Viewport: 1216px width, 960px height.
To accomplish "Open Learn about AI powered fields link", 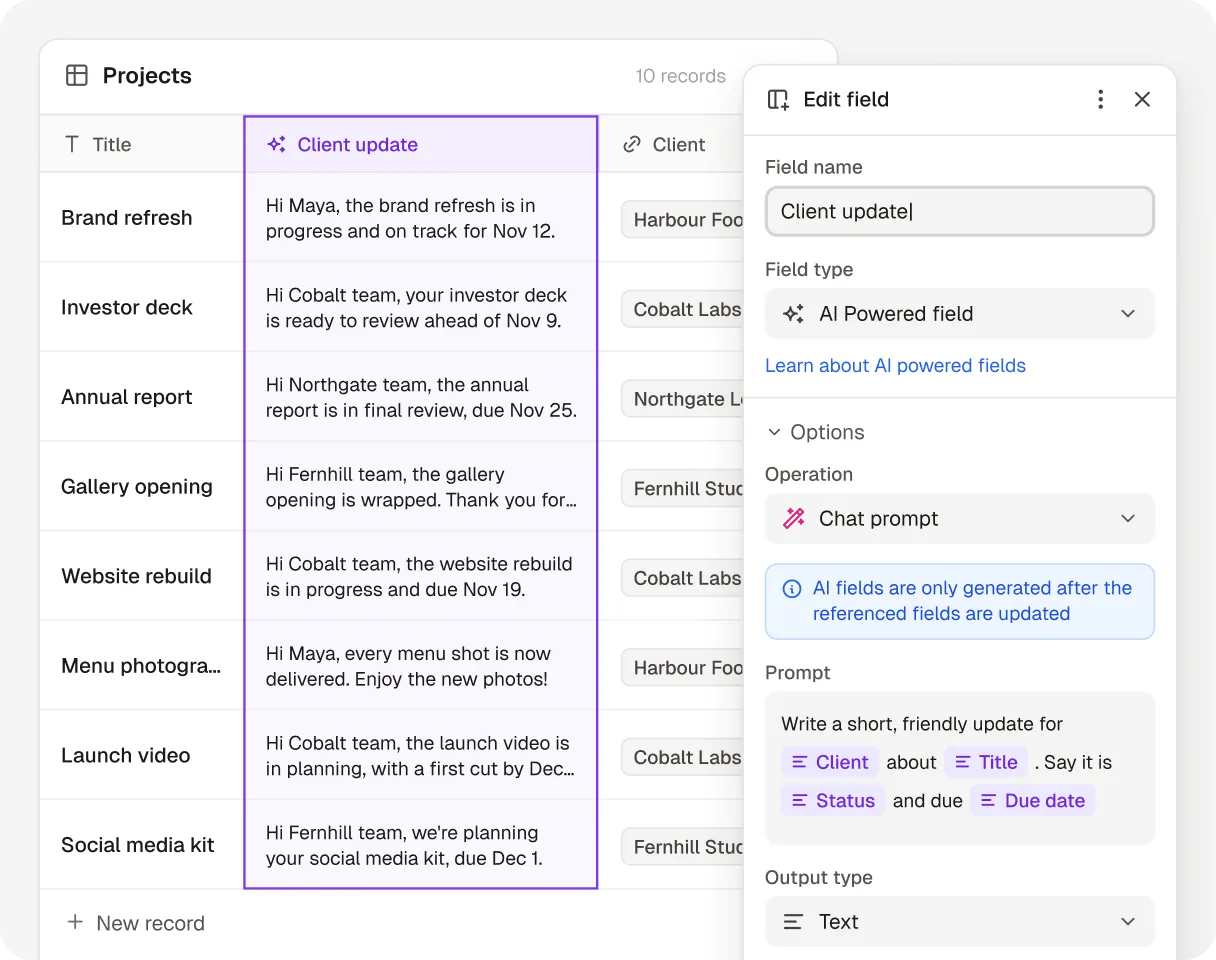I will click(x=895, y=365).
